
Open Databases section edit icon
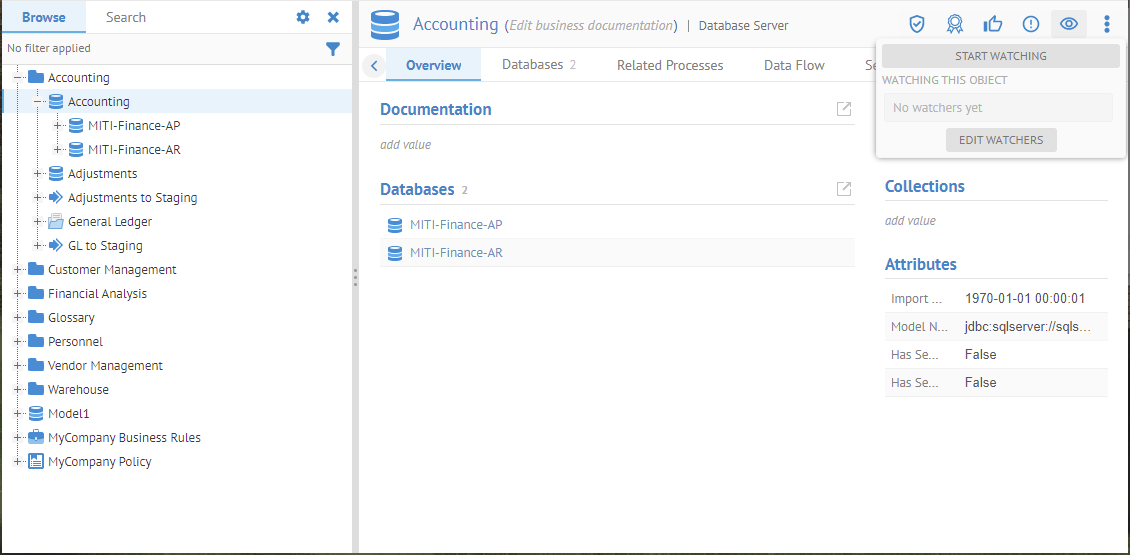[844, 189]
